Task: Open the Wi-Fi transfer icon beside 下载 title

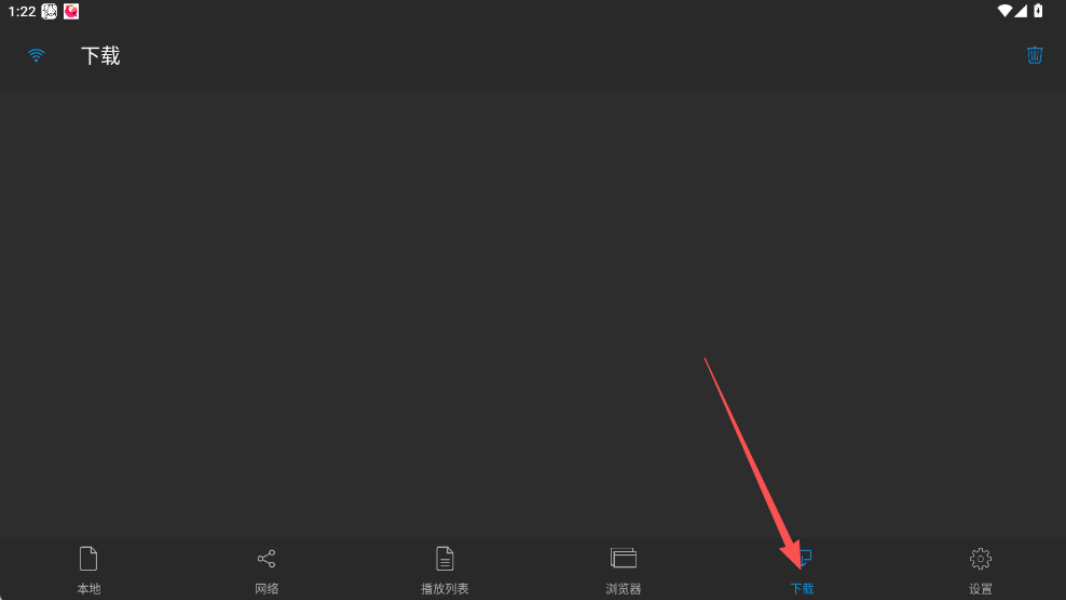Action: click(36, 55)
